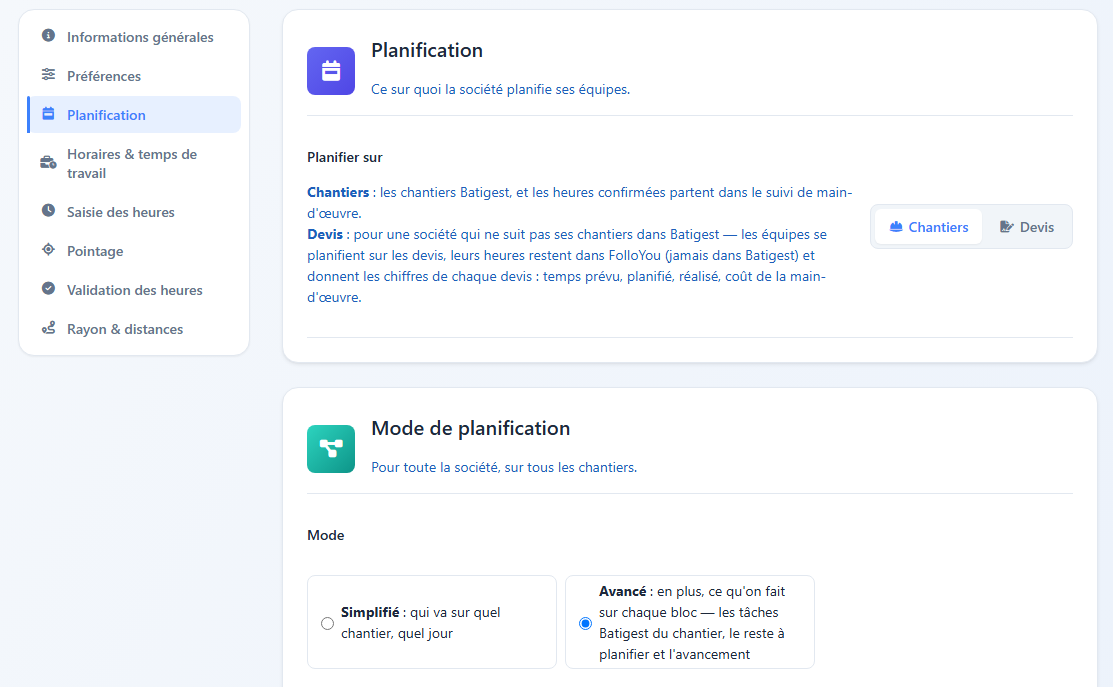Click the sliders icon next to Préférences
The height and width of the screenshot is (687, 1113).
48,75
